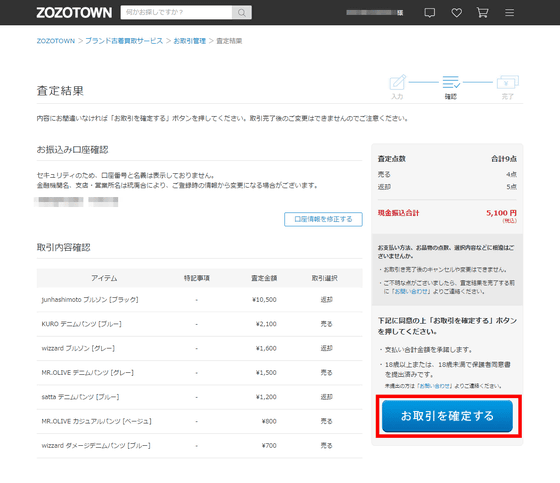
Task: Click the ¥1,600 appraisal amount
Action: coord(266,348)
